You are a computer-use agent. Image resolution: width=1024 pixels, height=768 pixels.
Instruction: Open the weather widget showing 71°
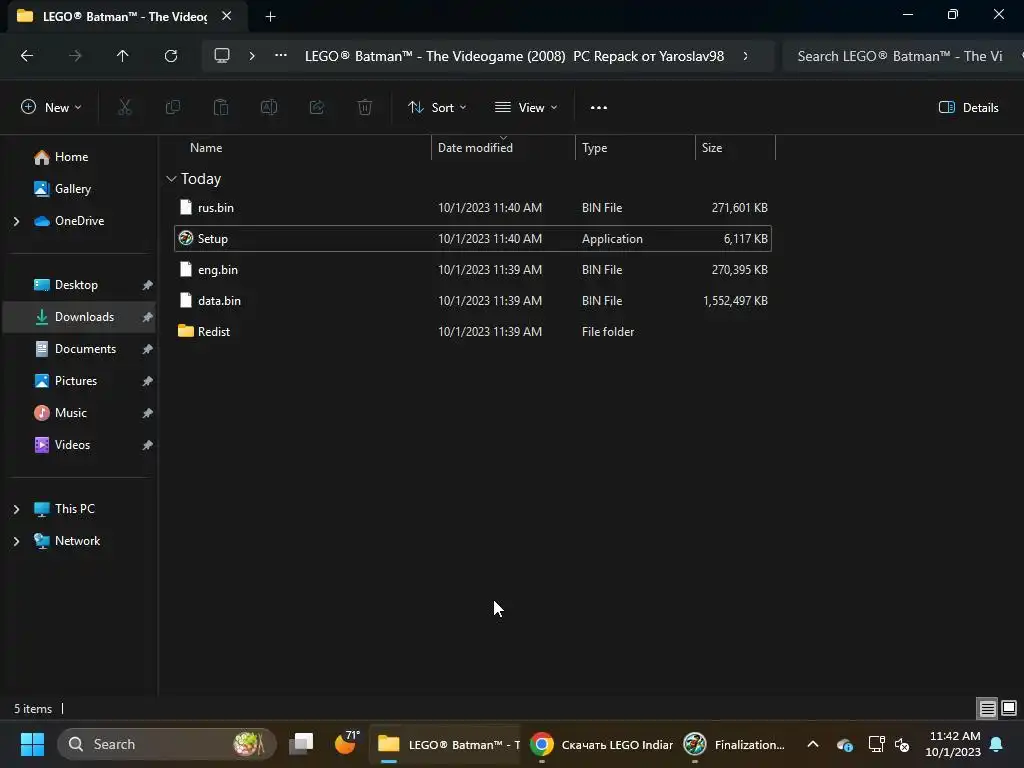pyautogui.click(x=346, y=743)
